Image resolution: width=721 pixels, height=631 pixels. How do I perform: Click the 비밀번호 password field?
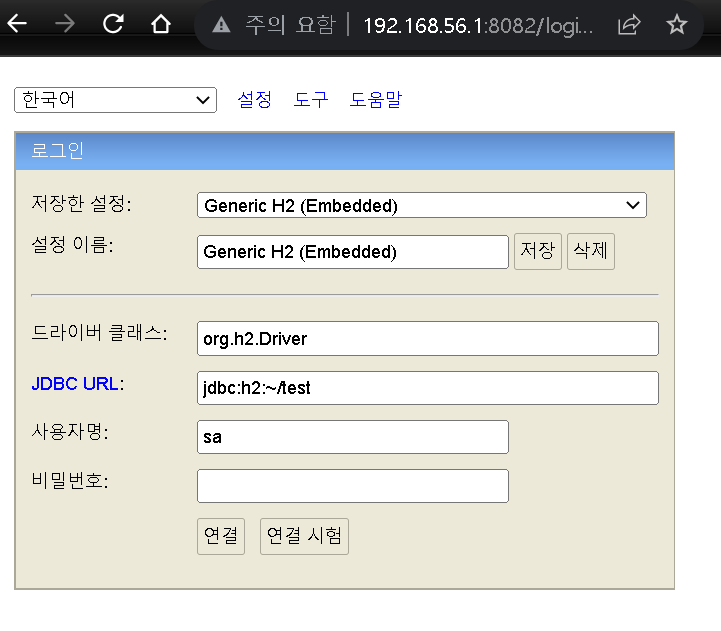click(x=353, y=486)
